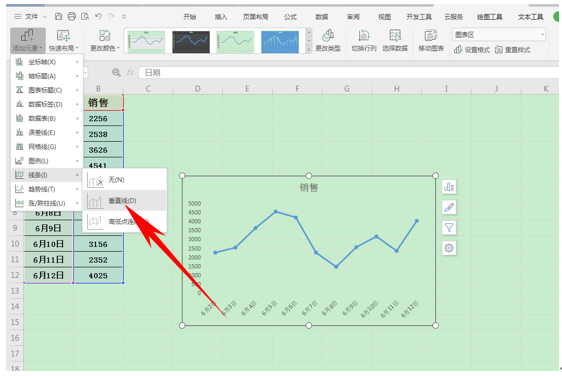Choose 垂直线(D) drop lines option
Screen dimensions: 562x376
(125, 201)
